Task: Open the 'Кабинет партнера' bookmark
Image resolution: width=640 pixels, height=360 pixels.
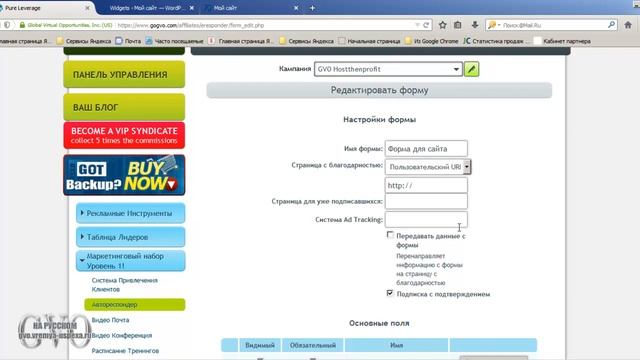Action: point(562,41)
